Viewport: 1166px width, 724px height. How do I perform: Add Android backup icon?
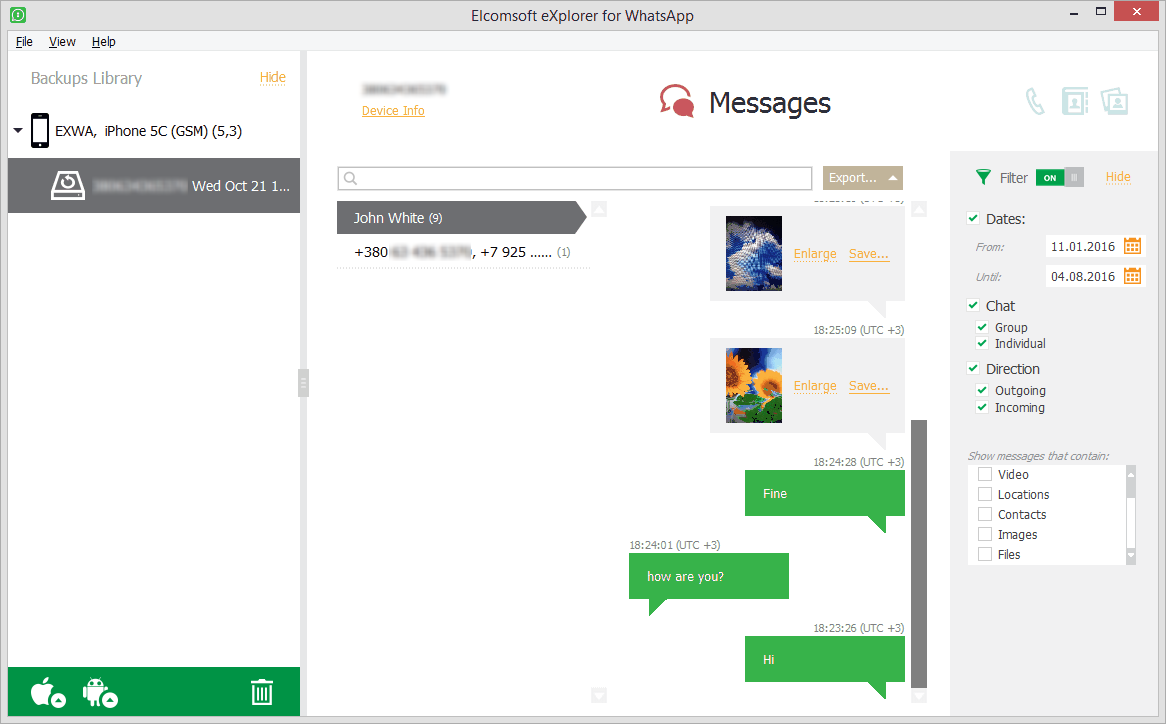coord(100,692)
